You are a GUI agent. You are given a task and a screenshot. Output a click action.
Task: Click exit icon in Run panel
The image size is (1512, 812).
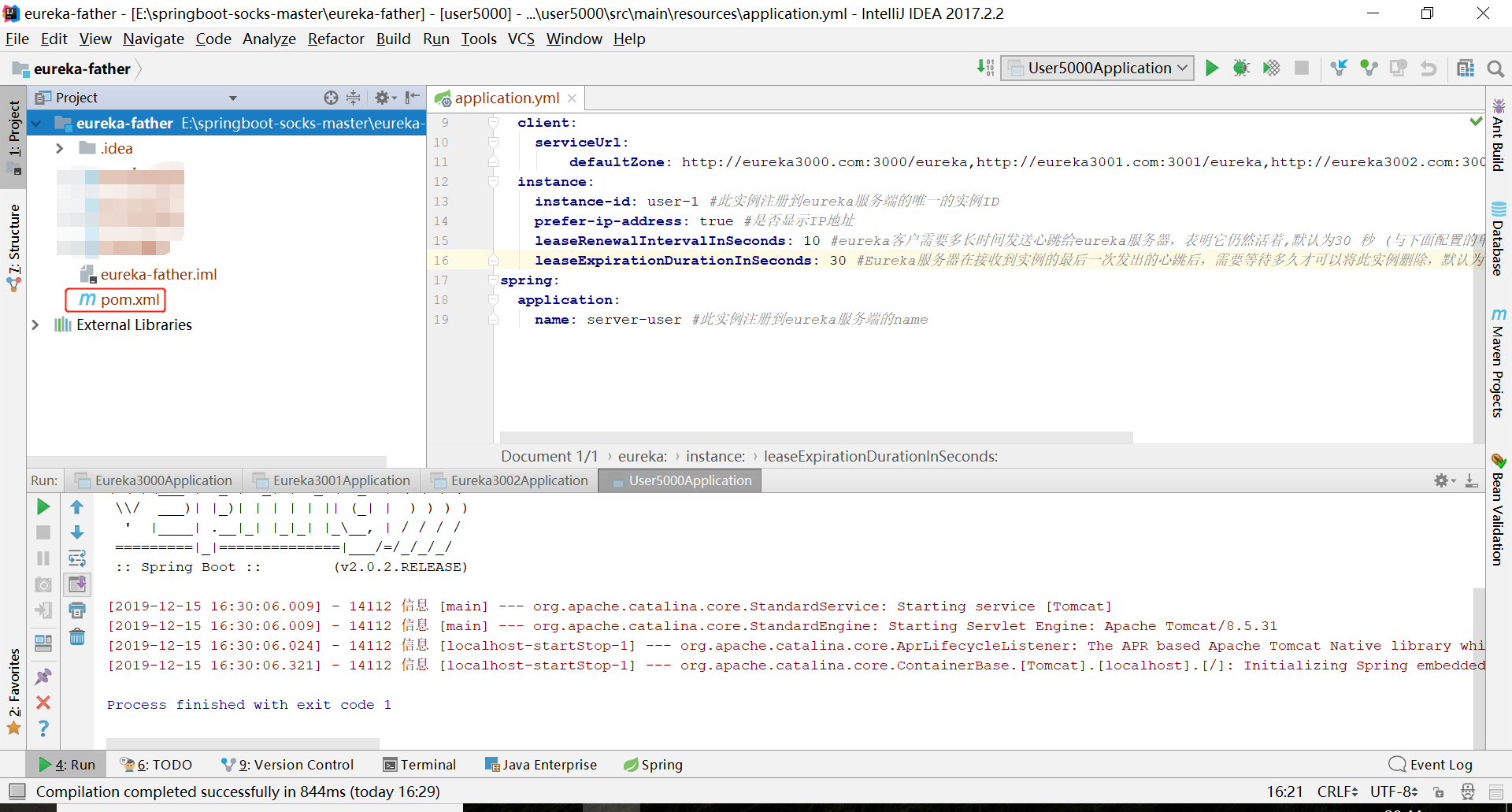coord(43,610)
